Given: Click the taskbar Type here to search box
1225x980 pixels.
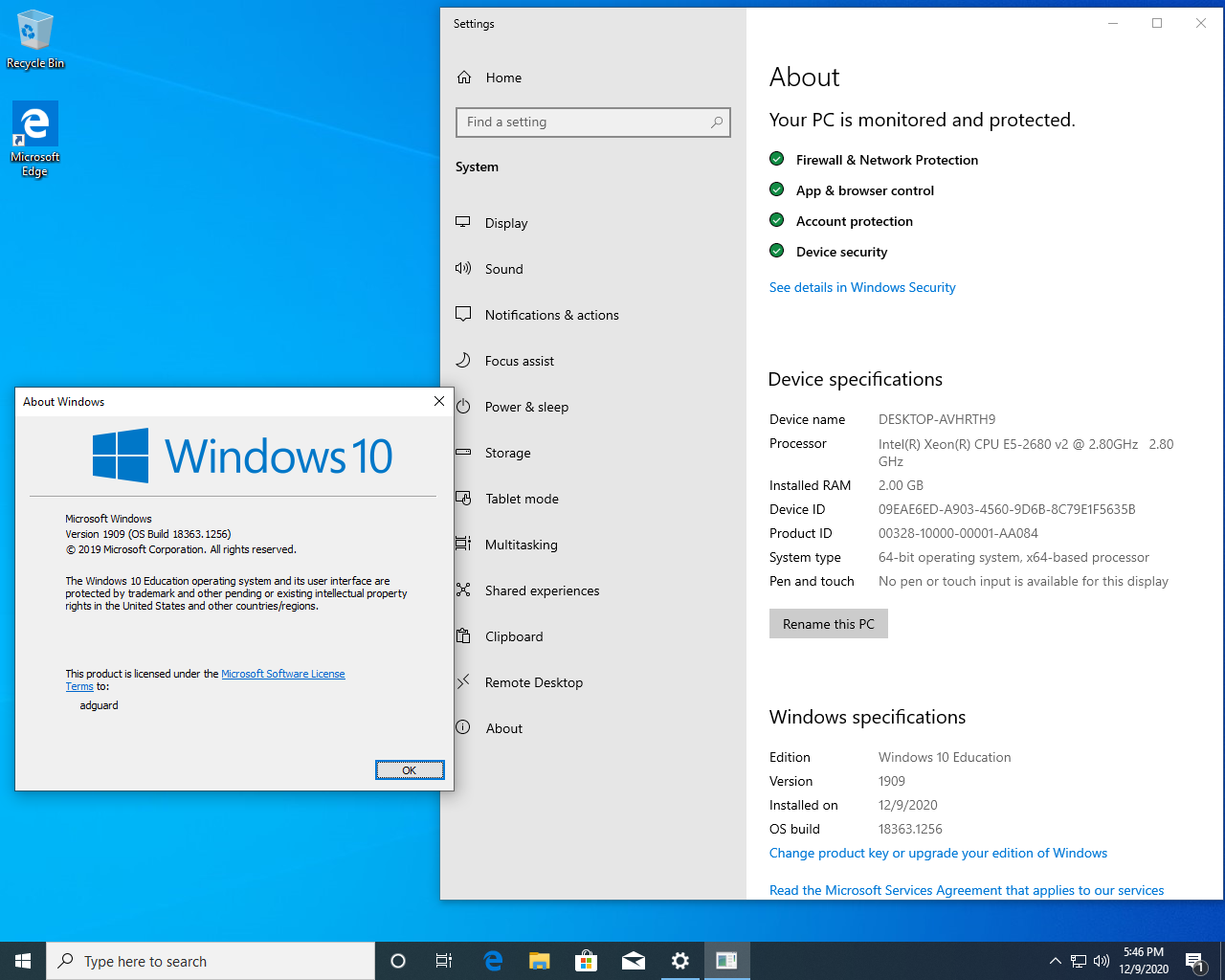Looking at the screenshot, I should pos(211,961).
